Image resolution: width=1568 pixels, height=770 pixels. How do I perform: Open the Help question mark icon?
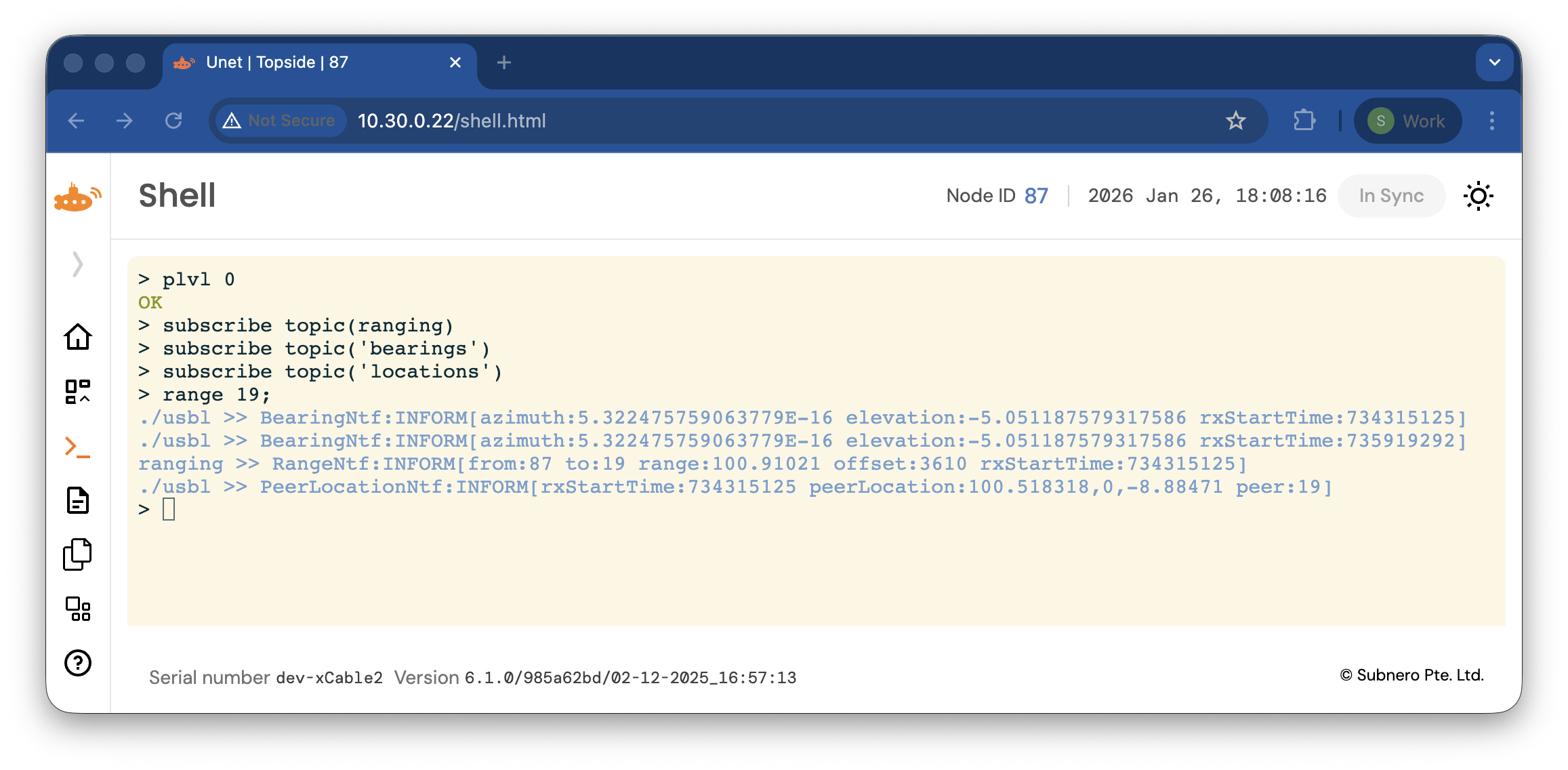click(78, 663)
